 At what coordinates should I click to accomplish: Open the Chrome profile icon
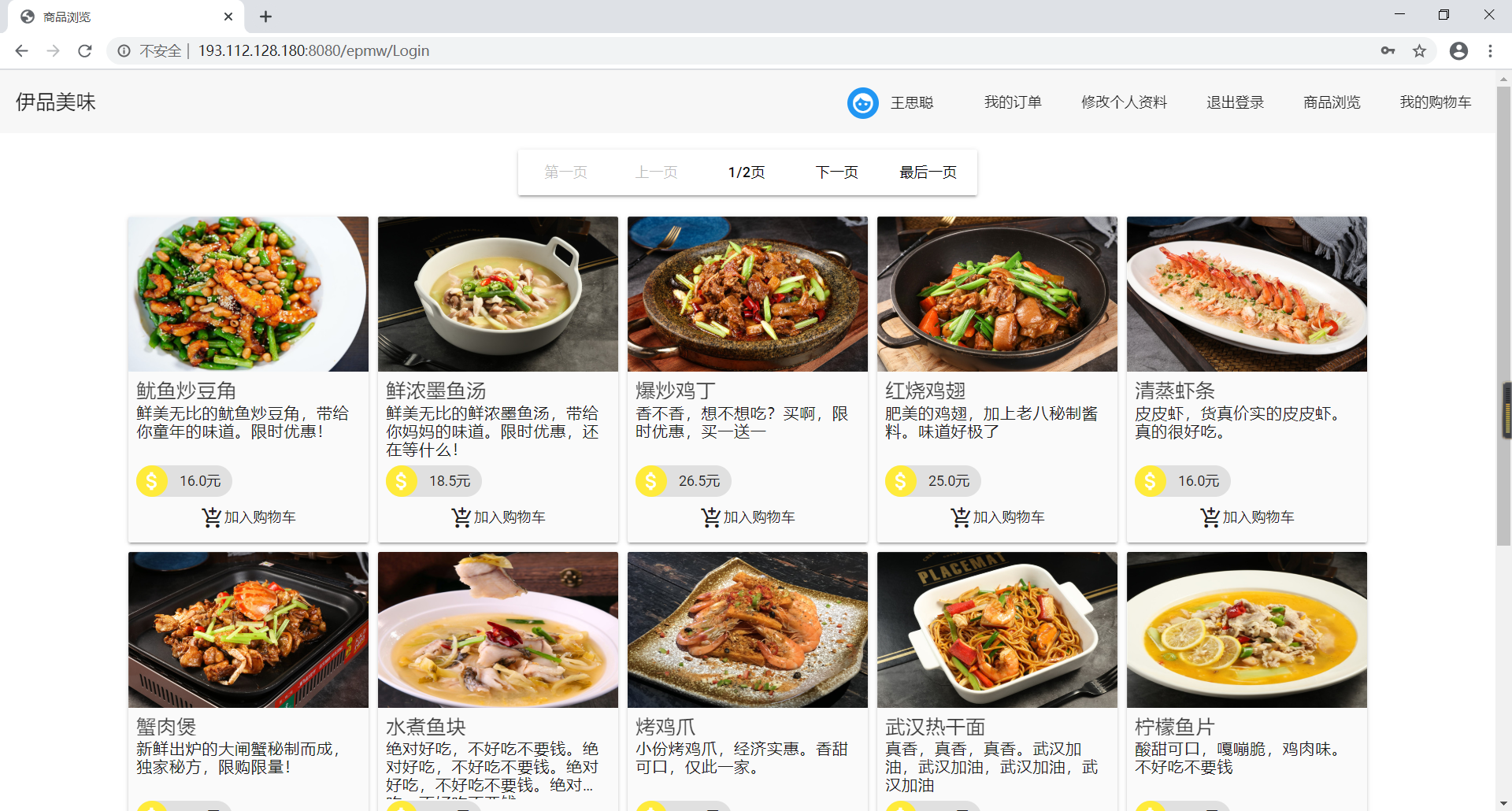(1458, 51)
